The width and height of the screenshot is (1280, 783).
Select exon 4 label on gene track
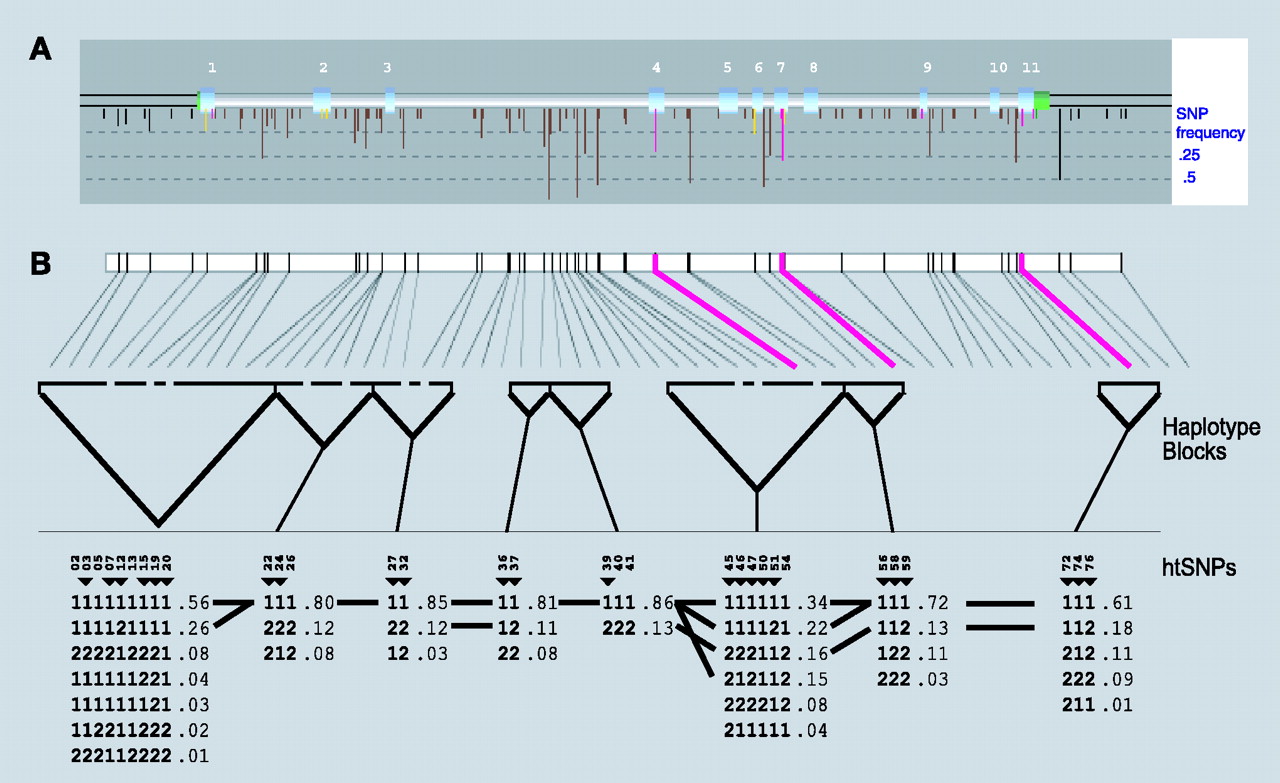(656, 68)
